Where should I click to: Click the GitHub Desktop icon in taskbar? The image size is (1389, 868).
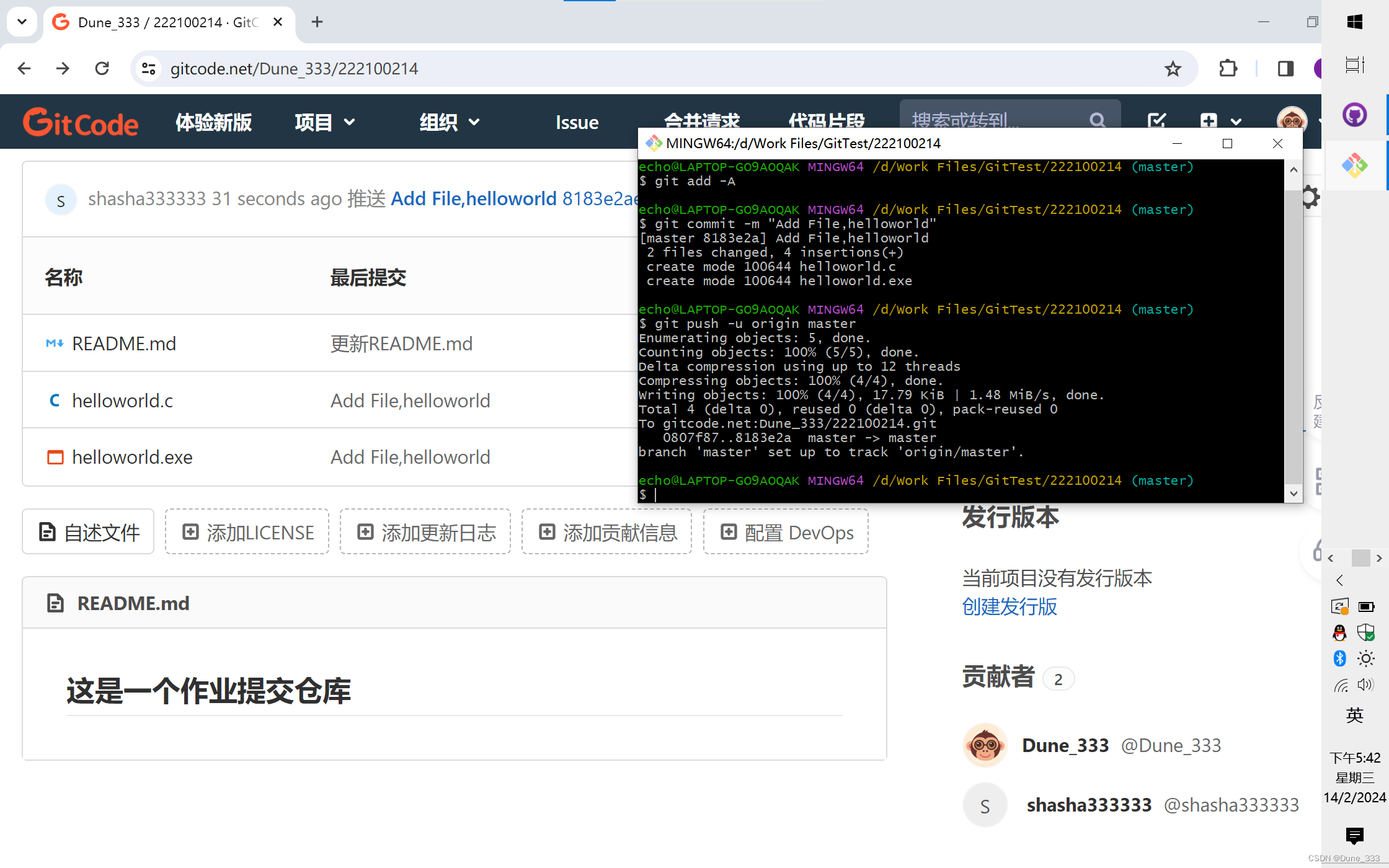click(1354, 115)
